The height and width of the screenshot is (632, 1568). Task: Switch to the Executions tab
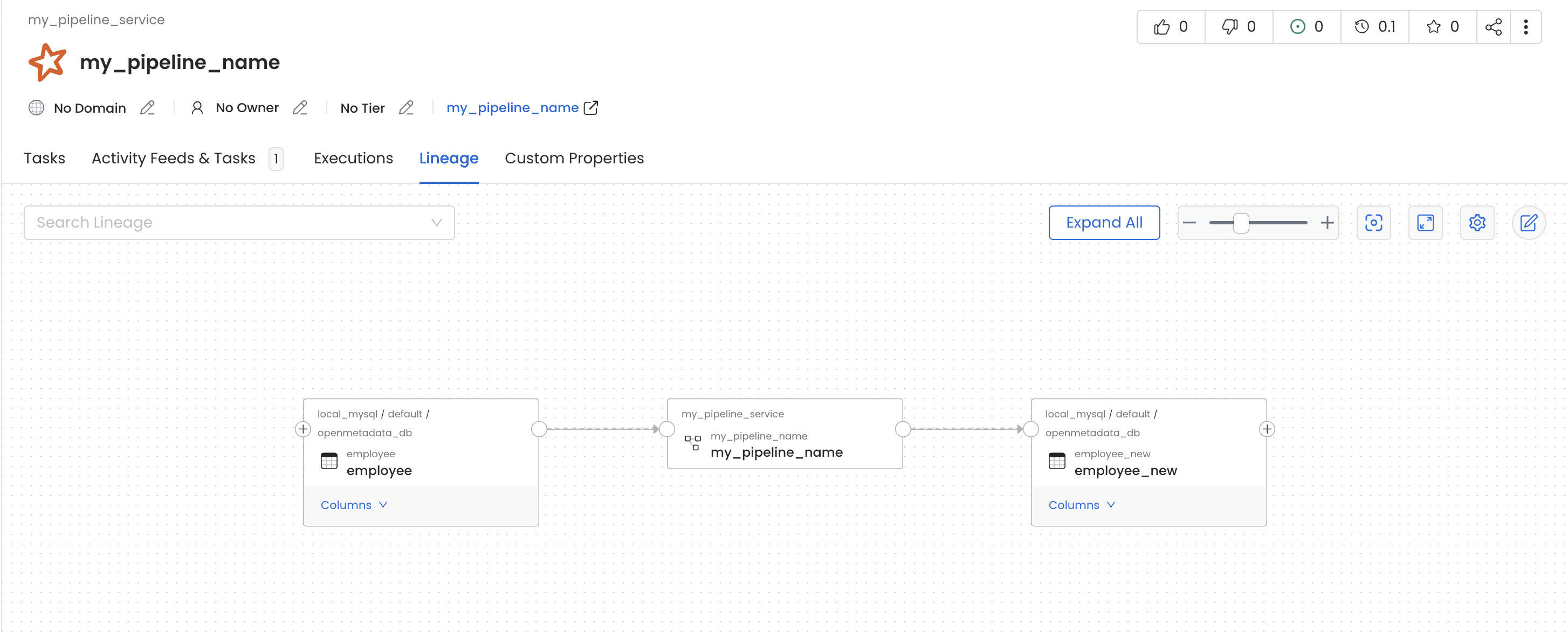pos(353,159)
